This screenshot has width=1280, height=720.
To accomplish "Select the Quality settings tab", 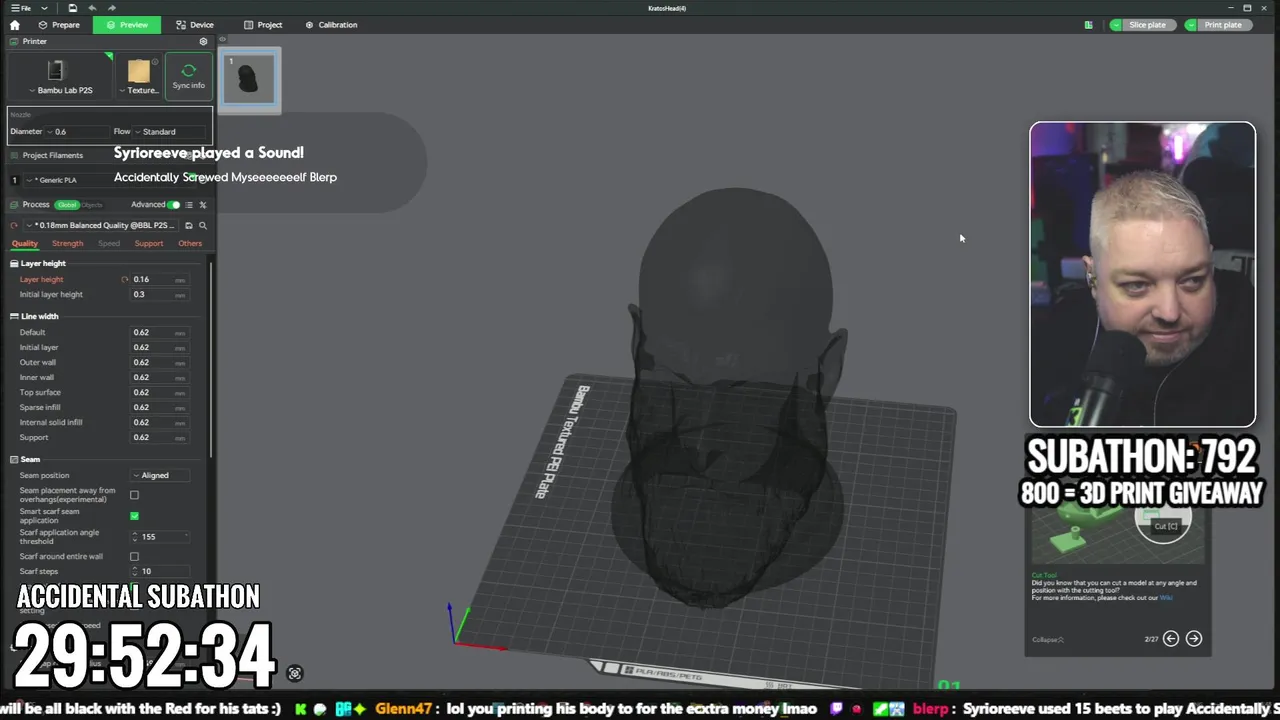I will click(x=25, y=244).
